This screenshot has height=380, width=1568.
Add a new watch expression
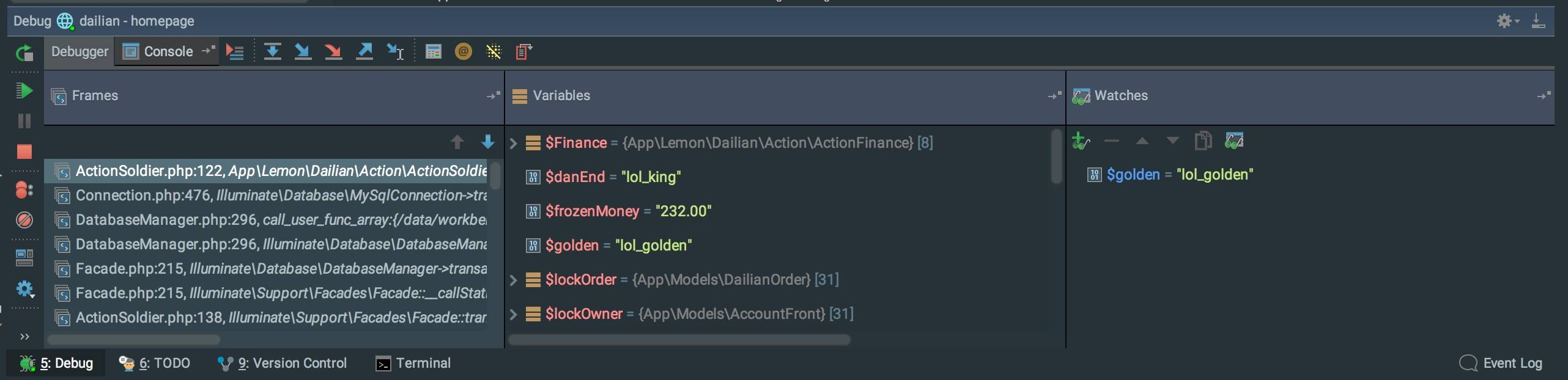click(1081, 141)
